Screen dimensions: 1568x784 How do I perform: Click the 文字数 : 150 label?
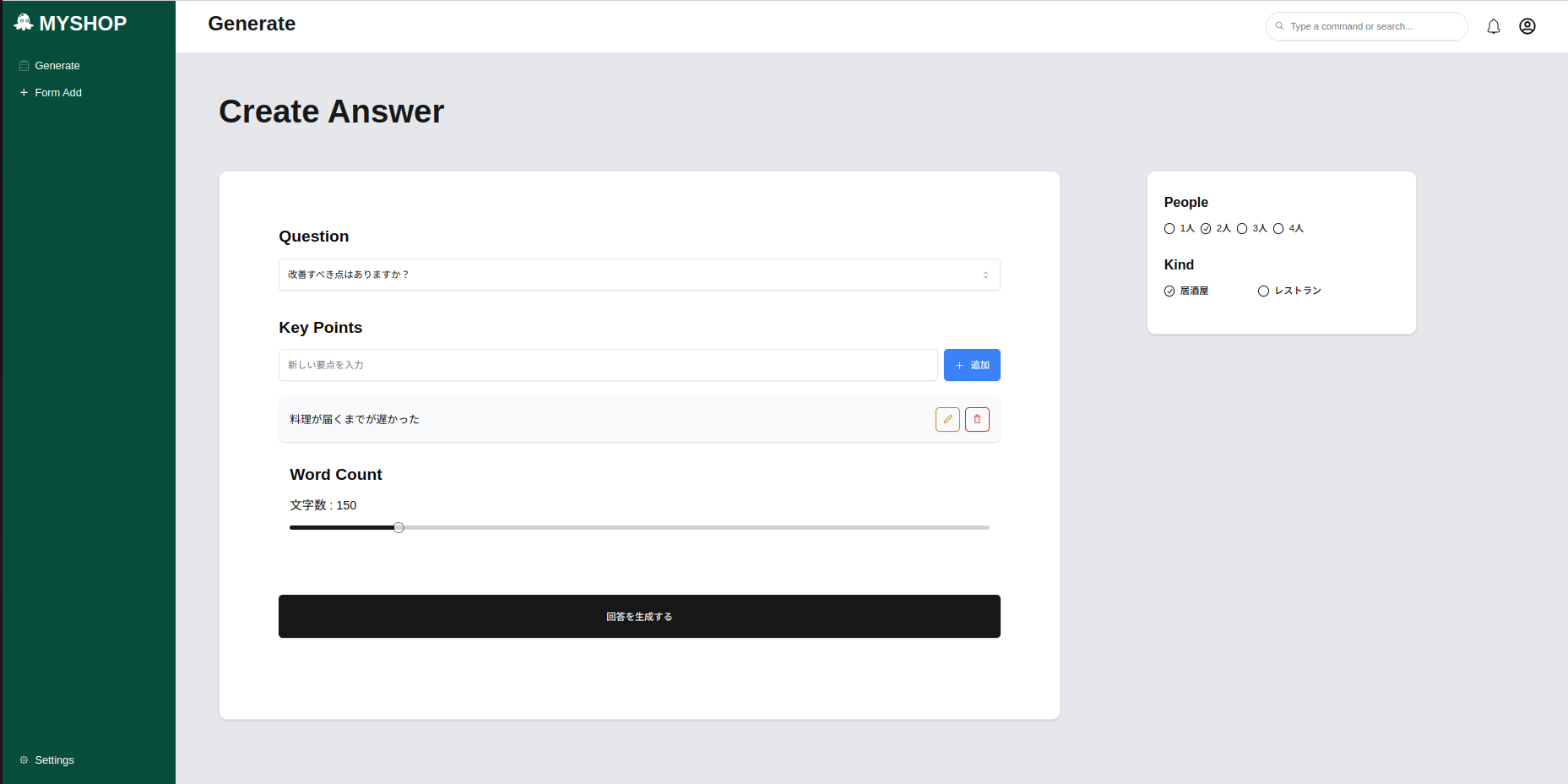click(x=323, y=505)
